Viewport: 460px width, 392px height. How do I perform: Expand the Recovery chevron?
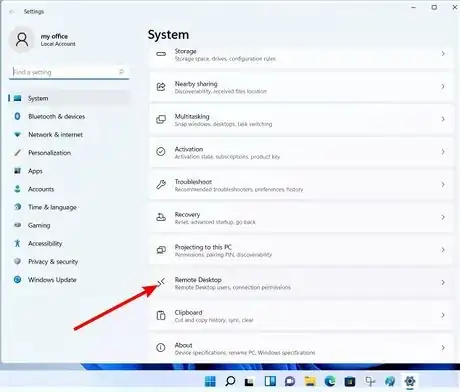coord(443,217)
